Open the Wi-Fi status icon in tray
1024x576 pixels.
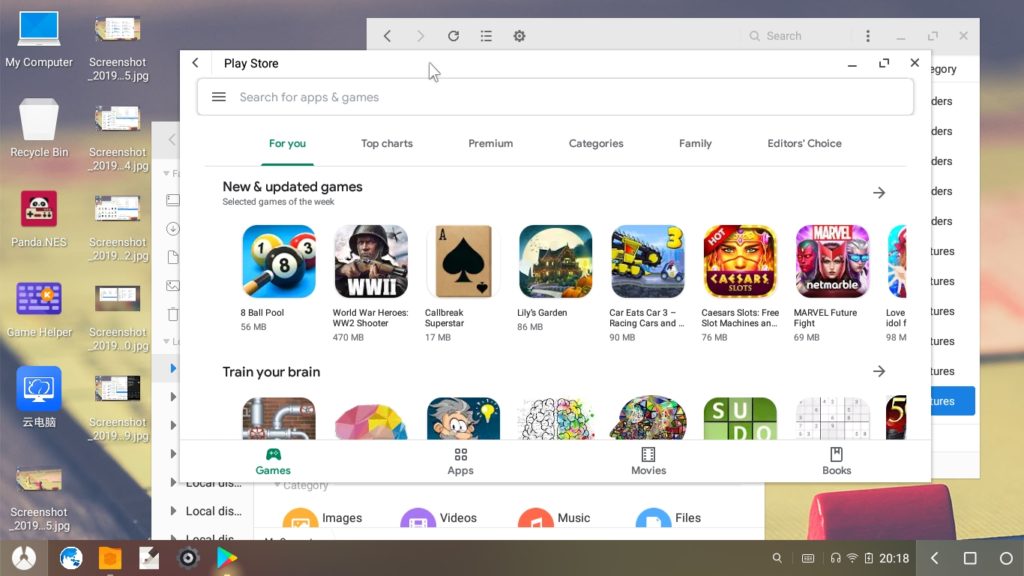tap(852, 558)
